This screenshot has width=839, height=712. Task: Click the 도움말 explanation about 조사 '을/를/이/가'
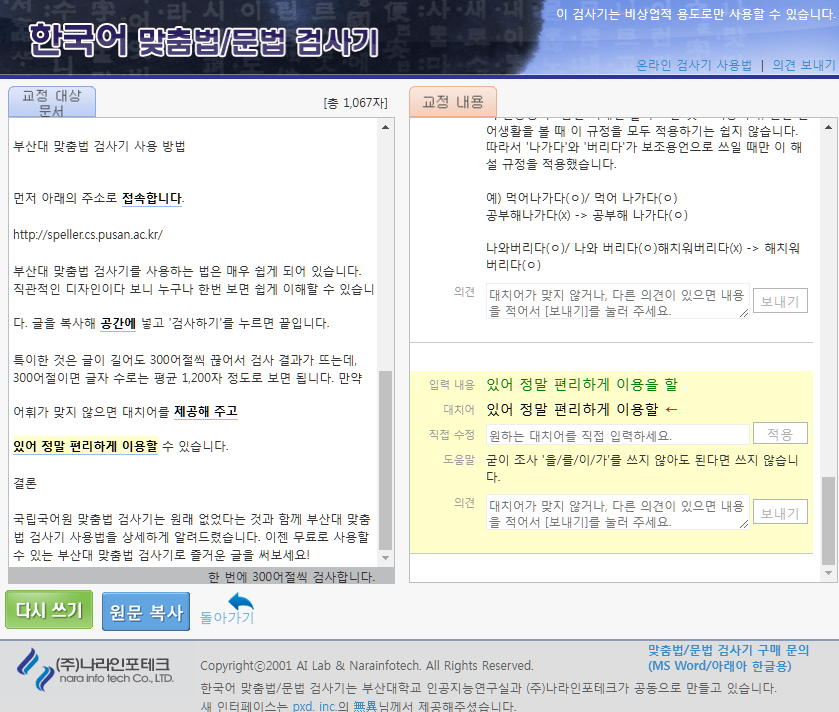coord(642,468)
